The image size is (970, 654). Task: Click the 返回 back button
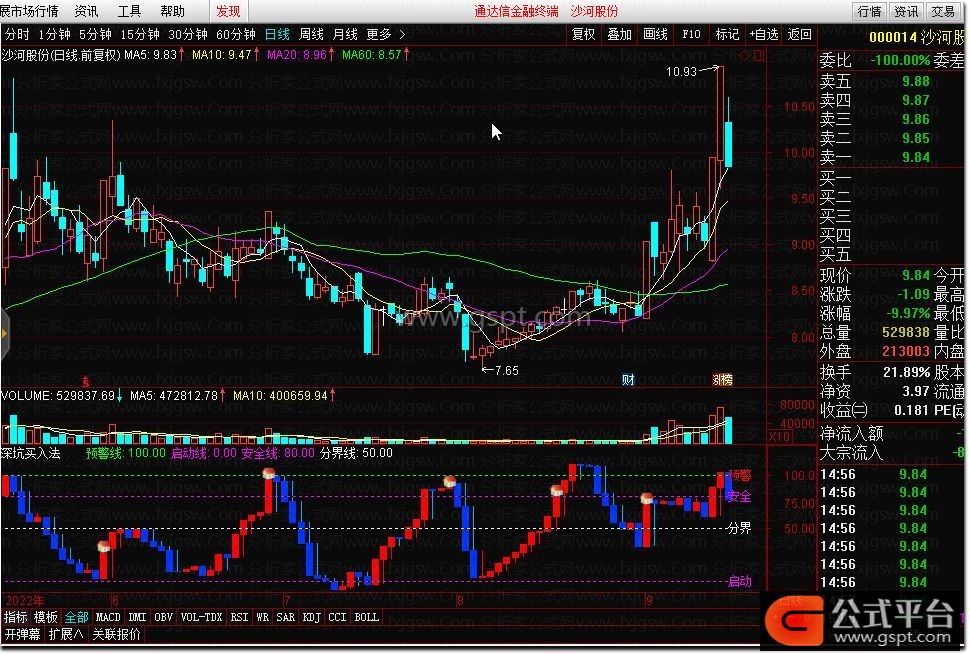(x=799, y=35)
